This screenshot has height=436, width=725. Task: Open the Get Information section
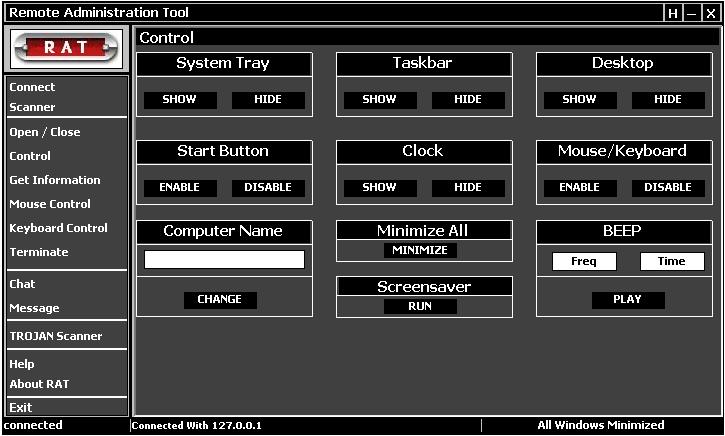(x=55, y=180)
